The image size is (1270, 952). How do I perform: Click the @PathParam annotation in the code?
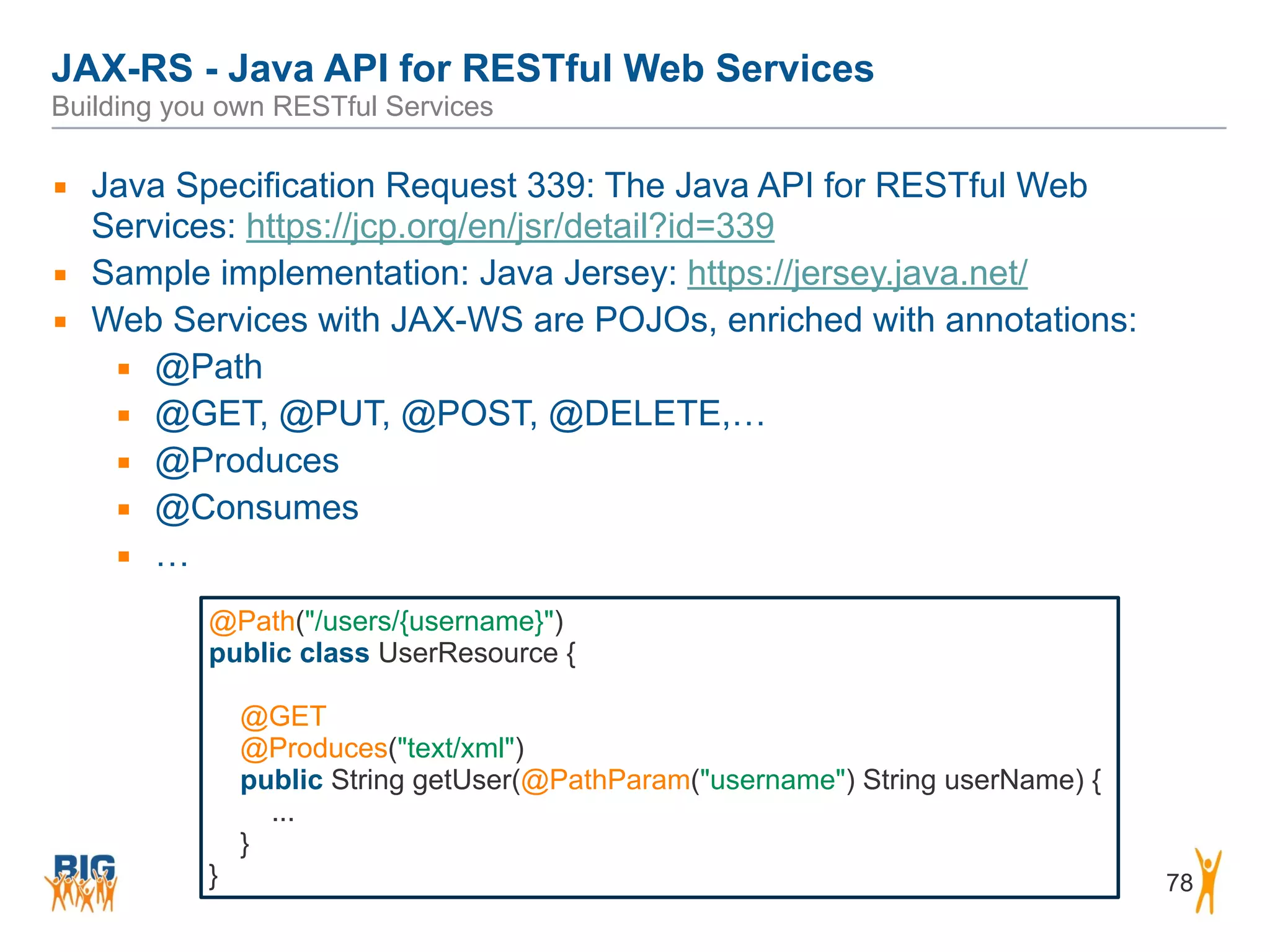pyautogui.click(x=605, y=780)
